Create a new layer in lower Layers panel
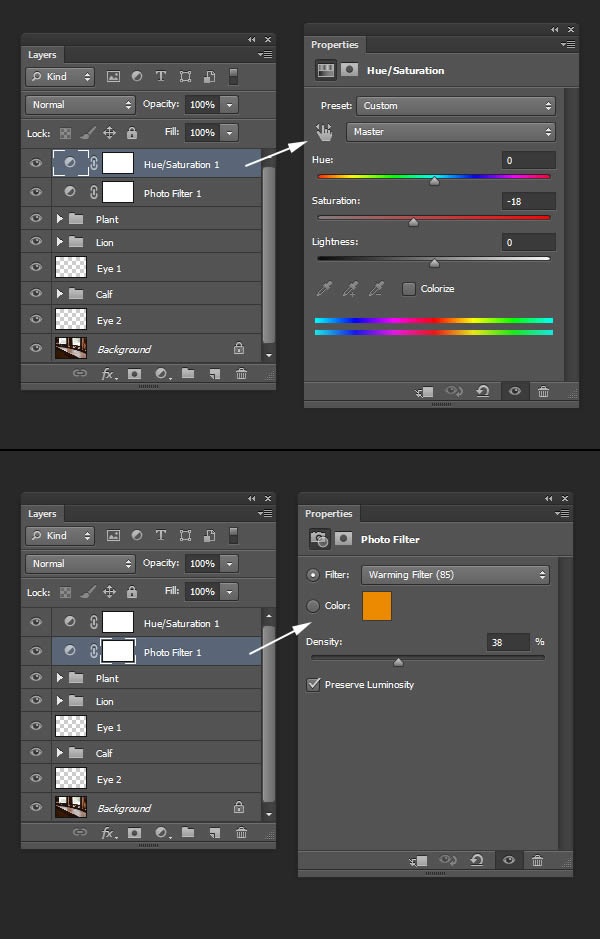This screenshot has width=600, height=939. tap(214, 832)
